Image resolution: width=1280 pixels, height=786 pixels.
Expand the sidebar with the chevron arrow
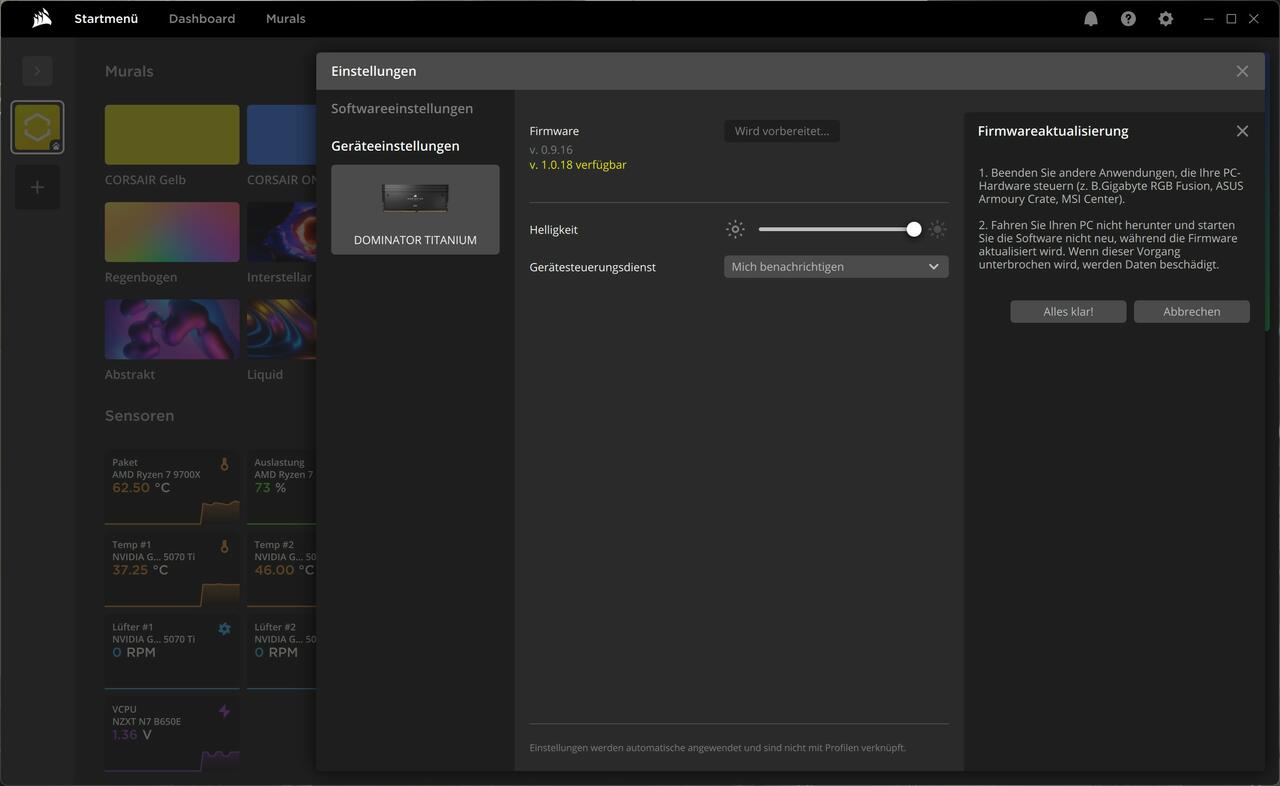37,71
